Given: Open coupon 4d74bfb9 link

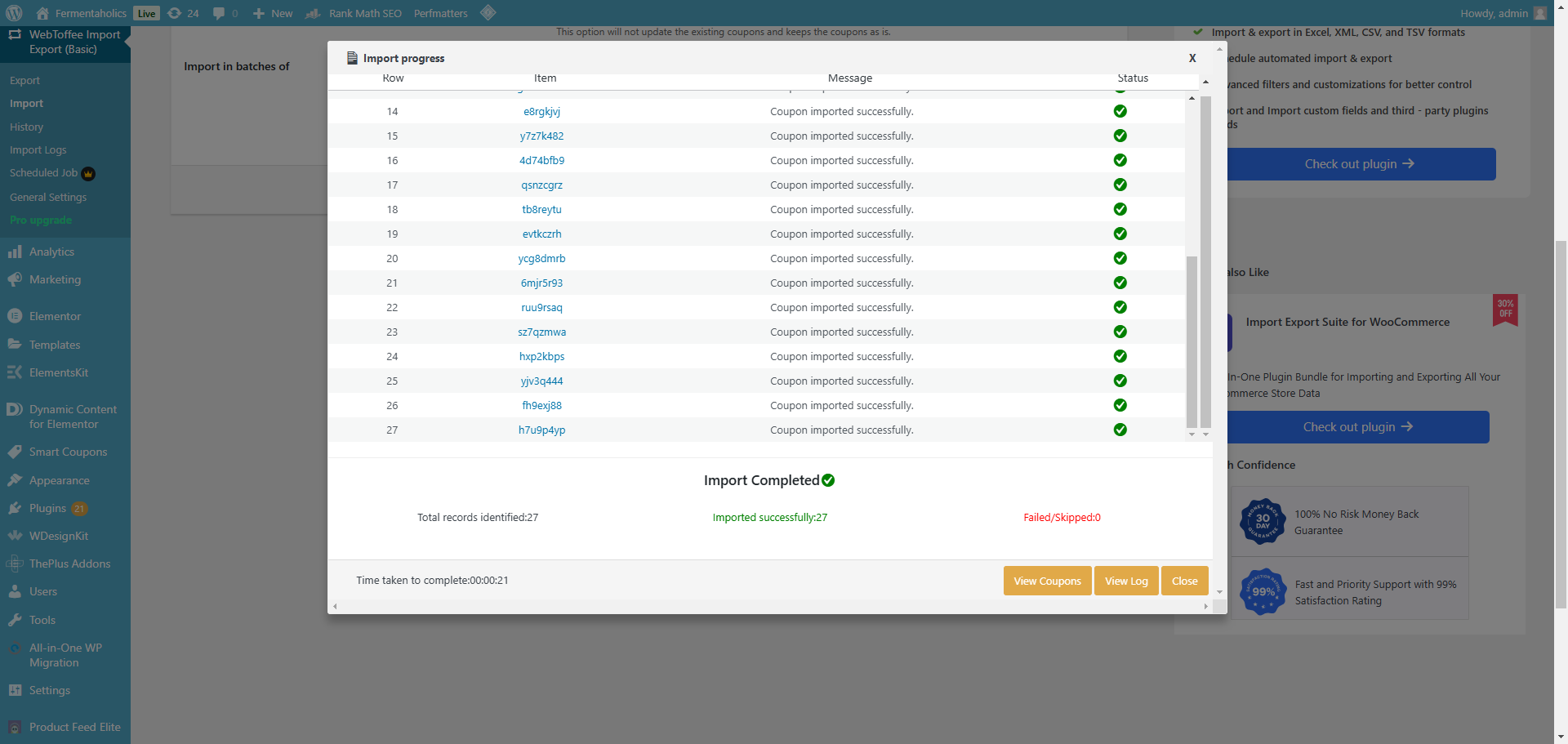Looking at the screenshot, I should point(541,160).
